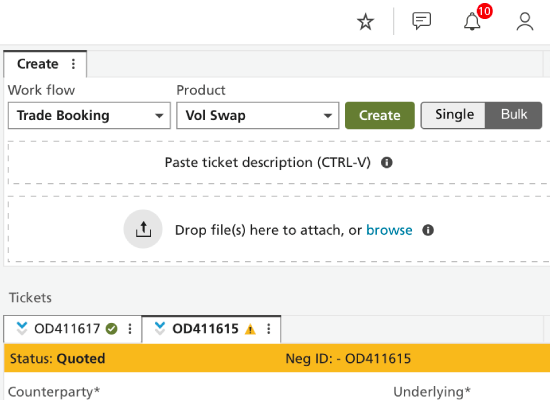Open the user profile icon
550x400 pixels.
coord(525,22)
